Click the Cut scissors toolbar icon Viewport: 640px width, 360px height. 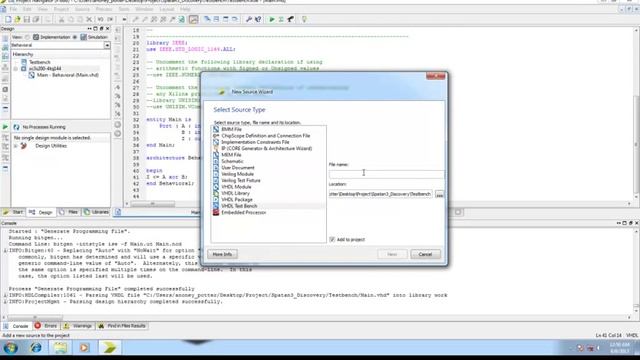tap(61, 19)
